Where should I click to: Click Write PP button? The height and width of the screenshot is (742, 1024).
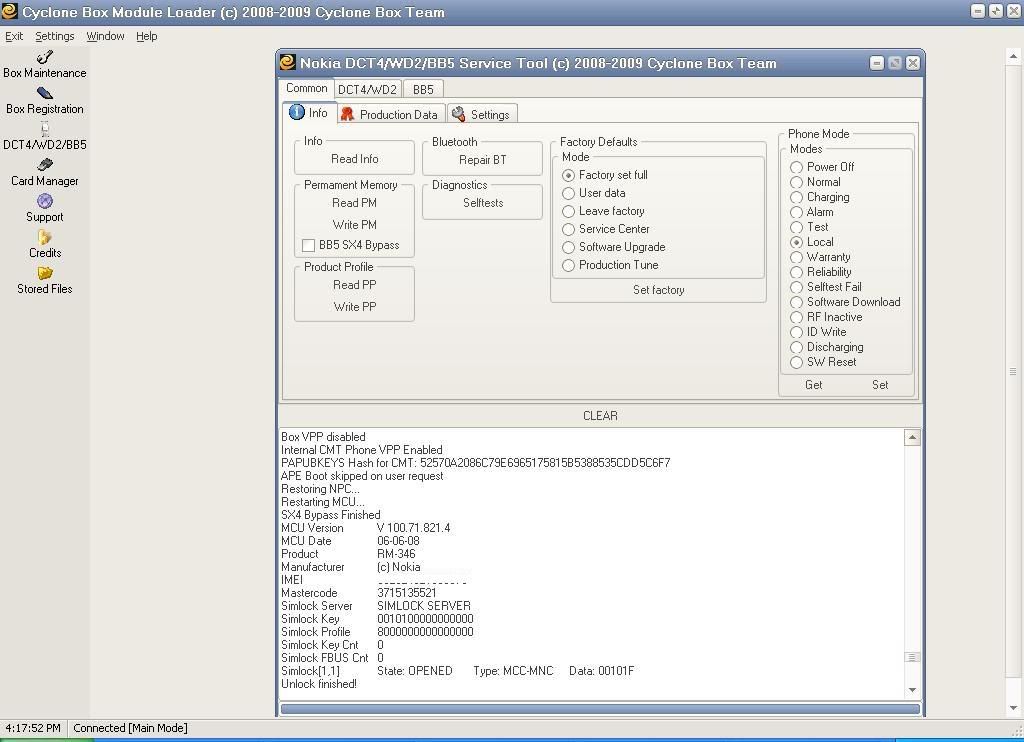point(355,307)
